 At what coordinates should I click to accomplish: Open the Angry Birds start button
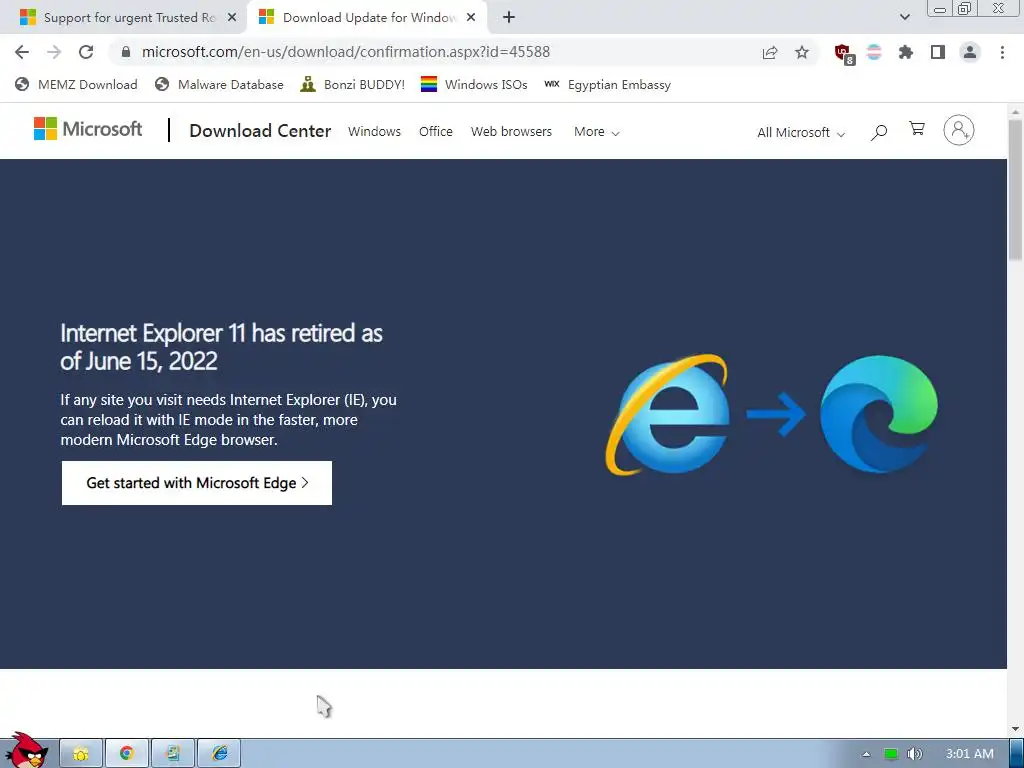pyautogui.click(x=25, y=750)
